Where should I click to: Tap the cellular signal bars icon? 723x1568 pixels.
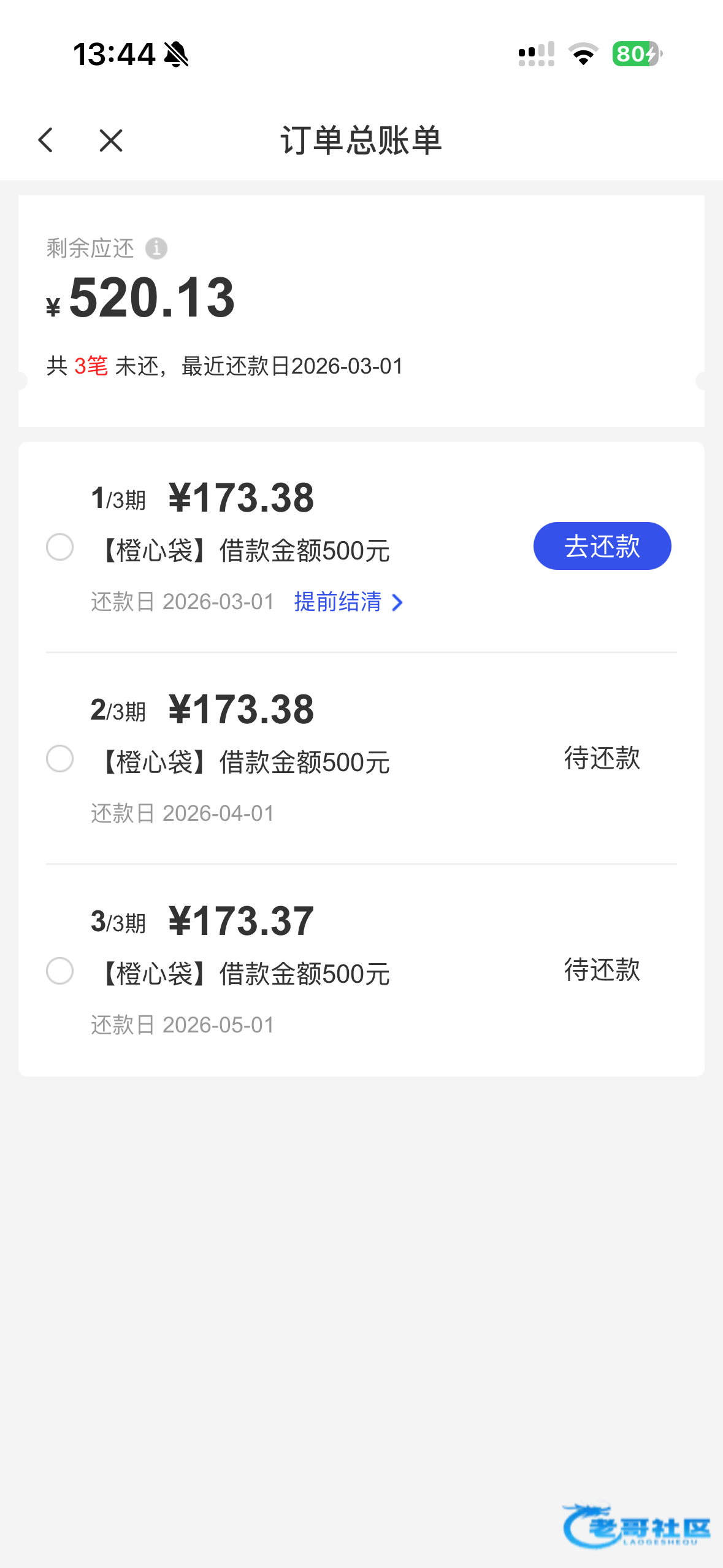(537, 54)
